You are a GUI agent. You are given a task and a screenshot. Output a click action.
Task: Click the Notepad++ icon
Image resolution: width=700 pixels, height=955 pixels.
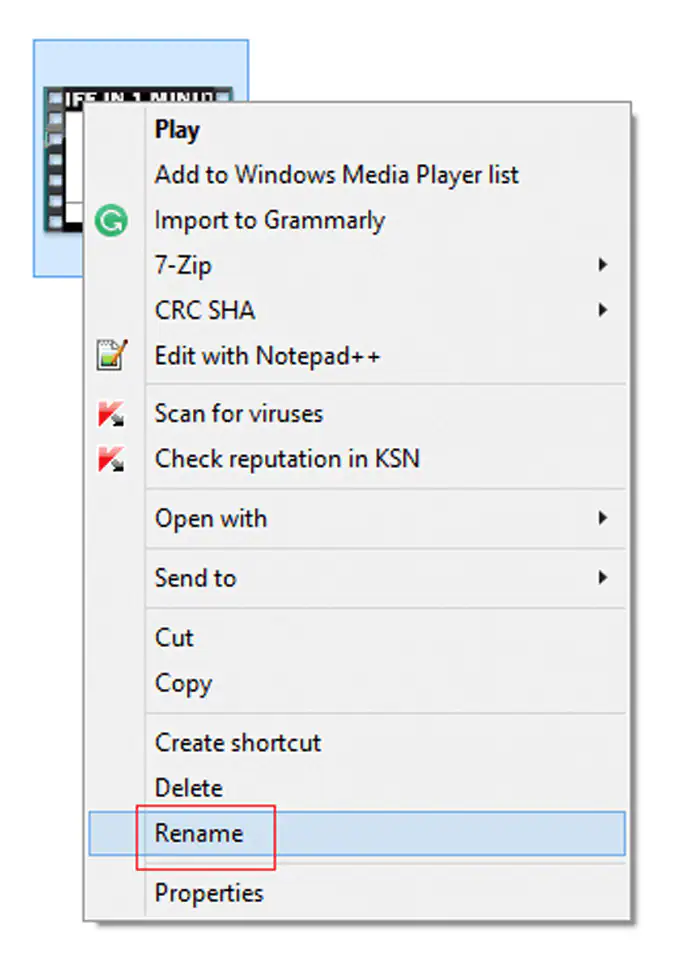[111, 355]
